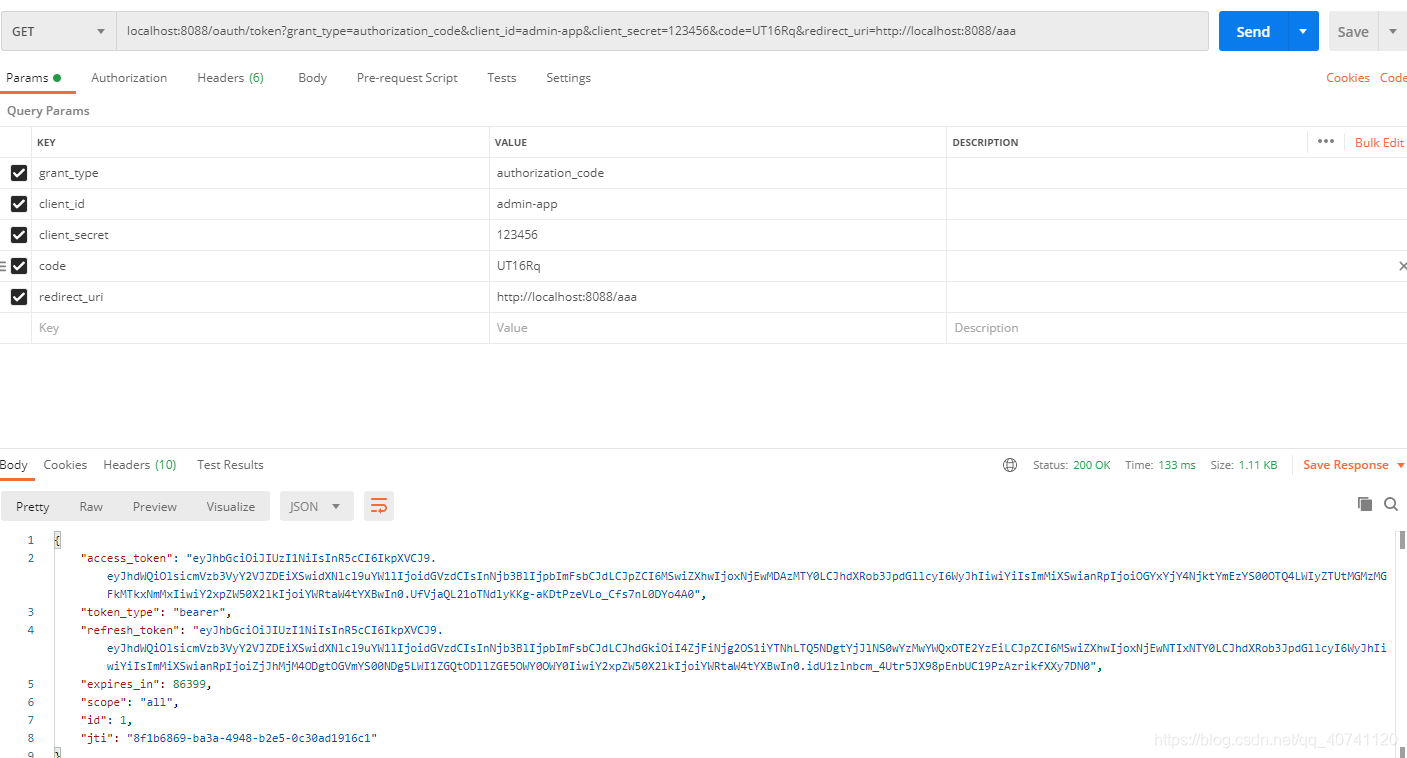Screen dimensions: 1407x758
Task: Click the Bulk Edit link
Action: tap(1379, 143)
